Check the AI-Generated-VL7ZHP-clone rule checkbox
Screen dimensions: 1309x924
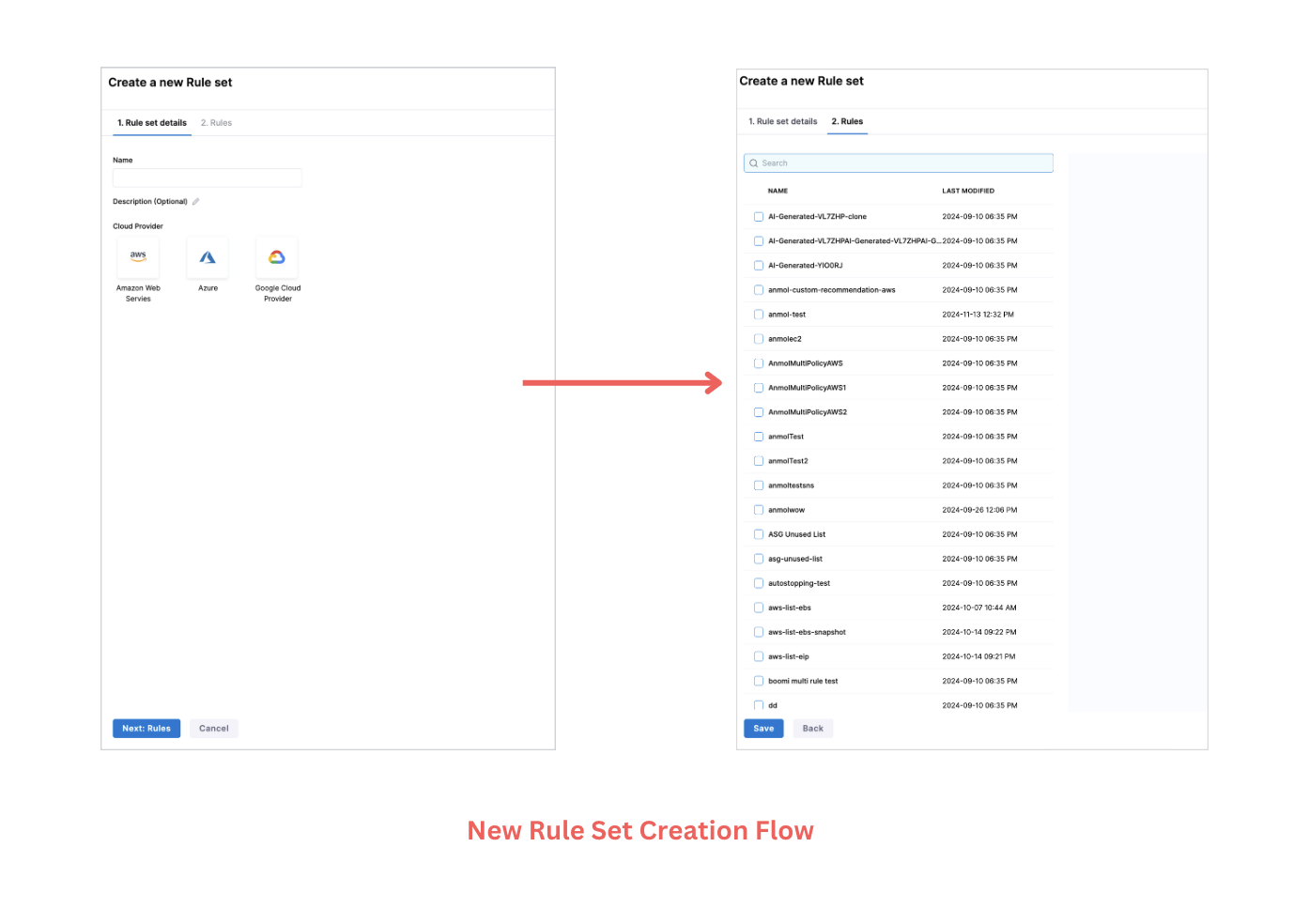pos(759,217)
